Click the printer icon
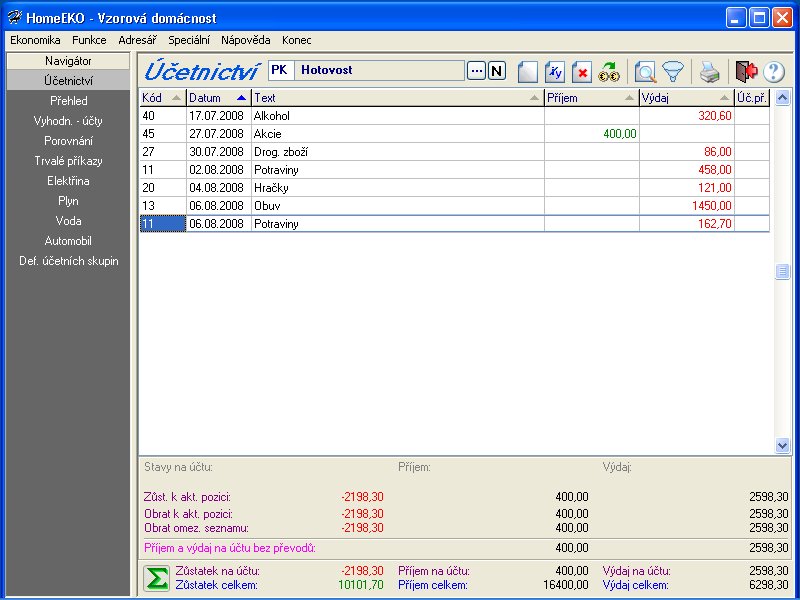Viewport: 800px width, 600px height. click(x=708, y=72)
